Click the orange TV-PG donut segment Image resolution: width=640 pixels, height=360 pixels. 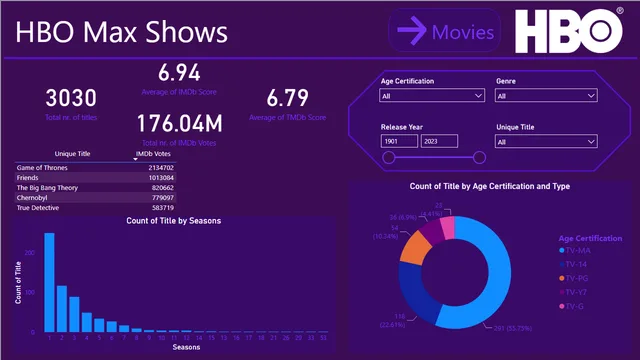(416, 248)
